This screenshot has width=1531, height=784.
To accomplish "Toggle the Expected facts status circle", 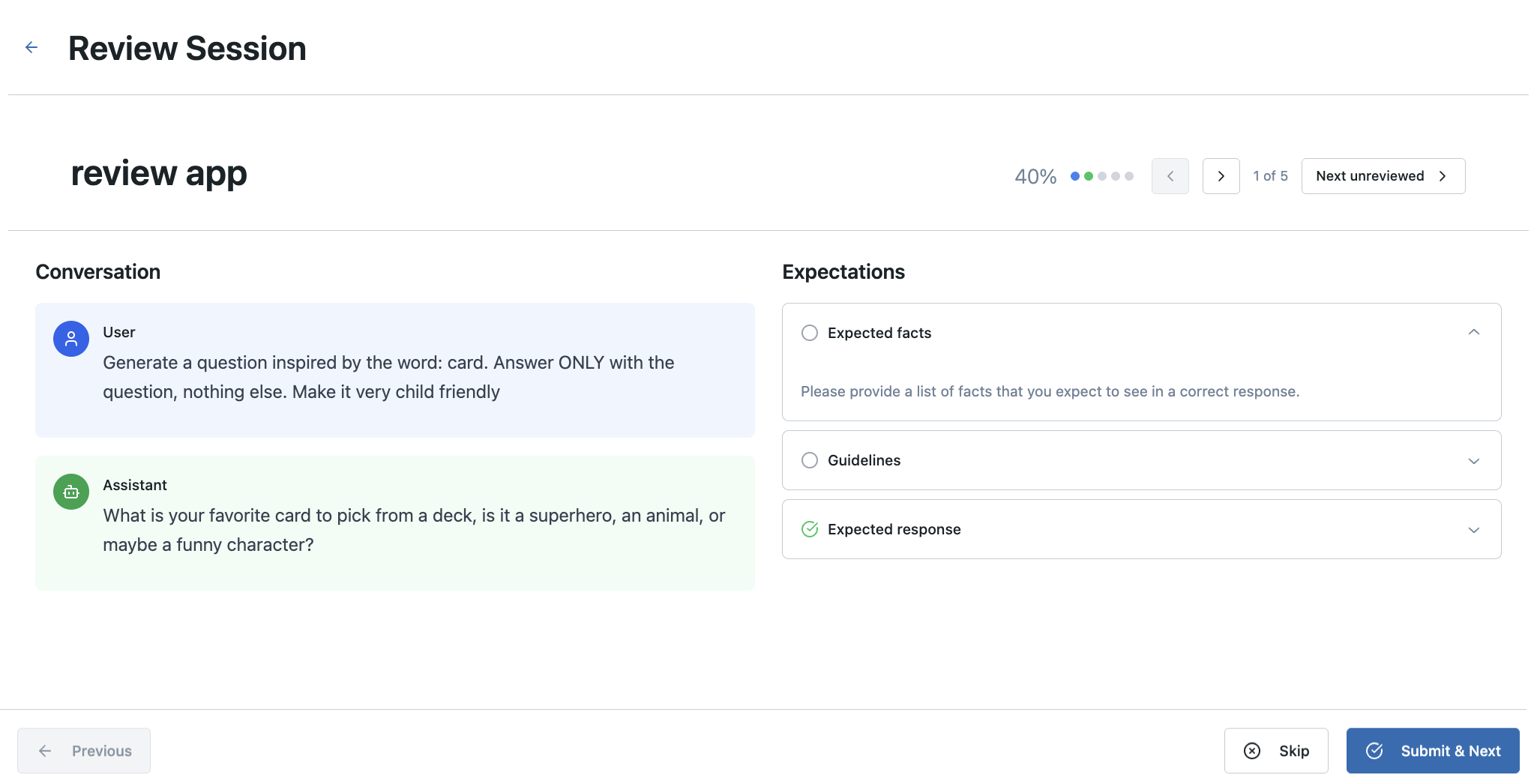I will tap(810, 333).
